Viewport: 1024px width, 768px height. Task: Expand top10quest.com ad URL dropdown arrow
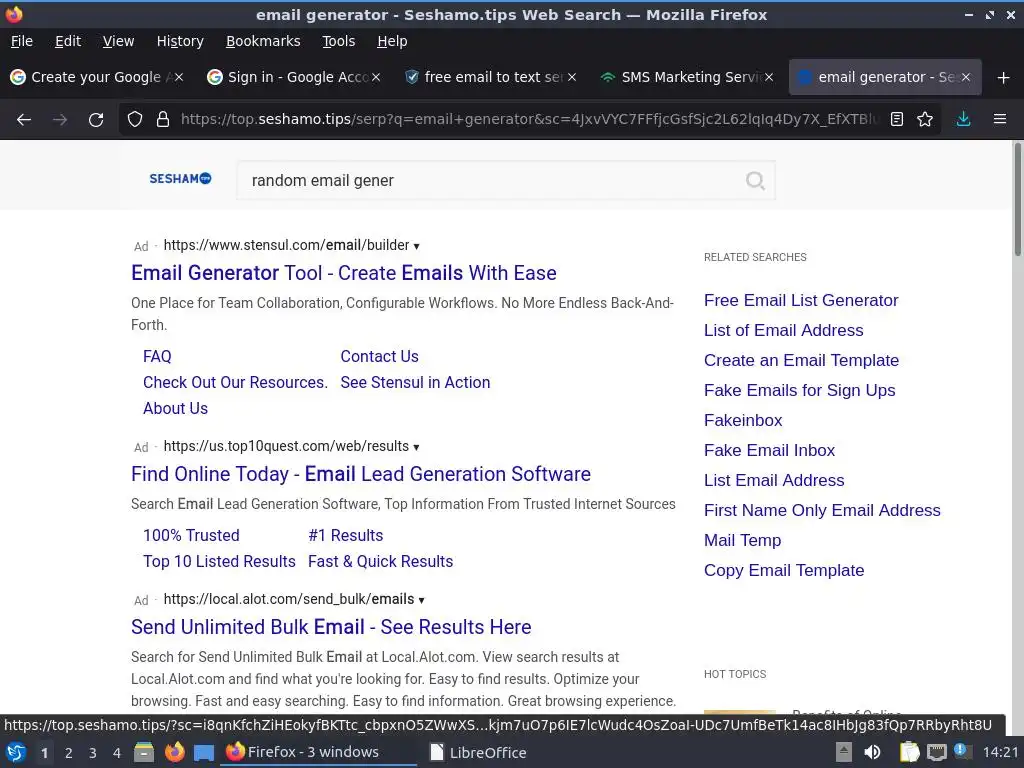click(417, 447)
